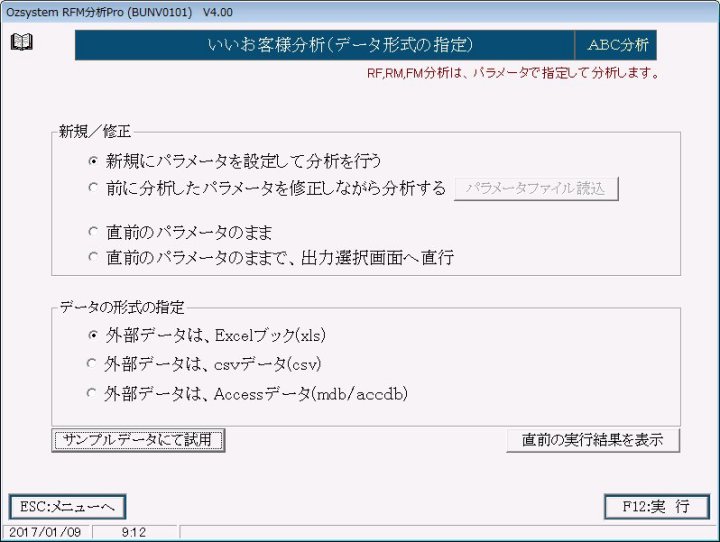This screenshot has width=720, height=542.
Task: Click ESC:メニューへ button
Action: click(67, 507)
